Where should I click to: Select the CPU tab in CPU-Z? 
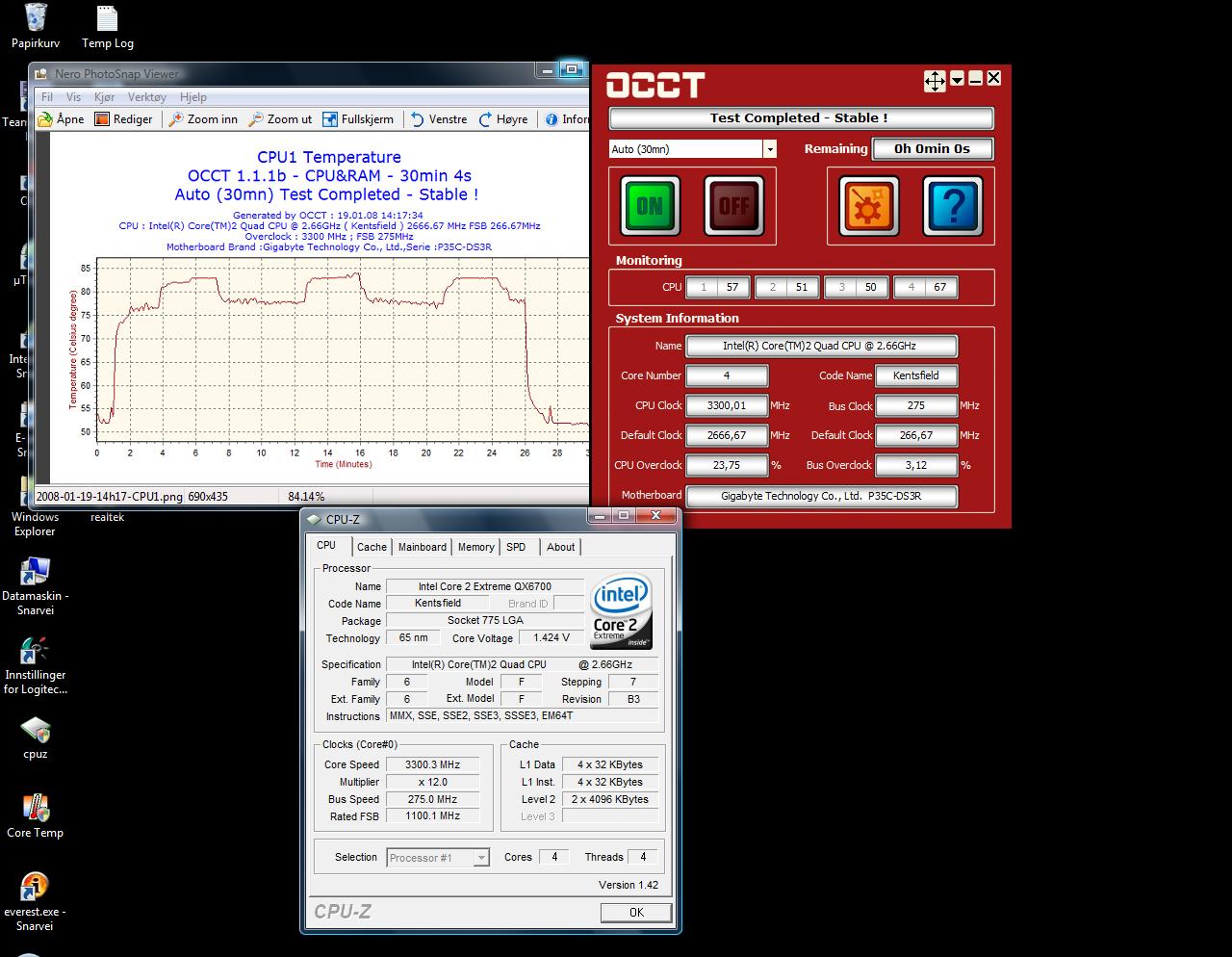pyautogui.click(x=327, y=545)
